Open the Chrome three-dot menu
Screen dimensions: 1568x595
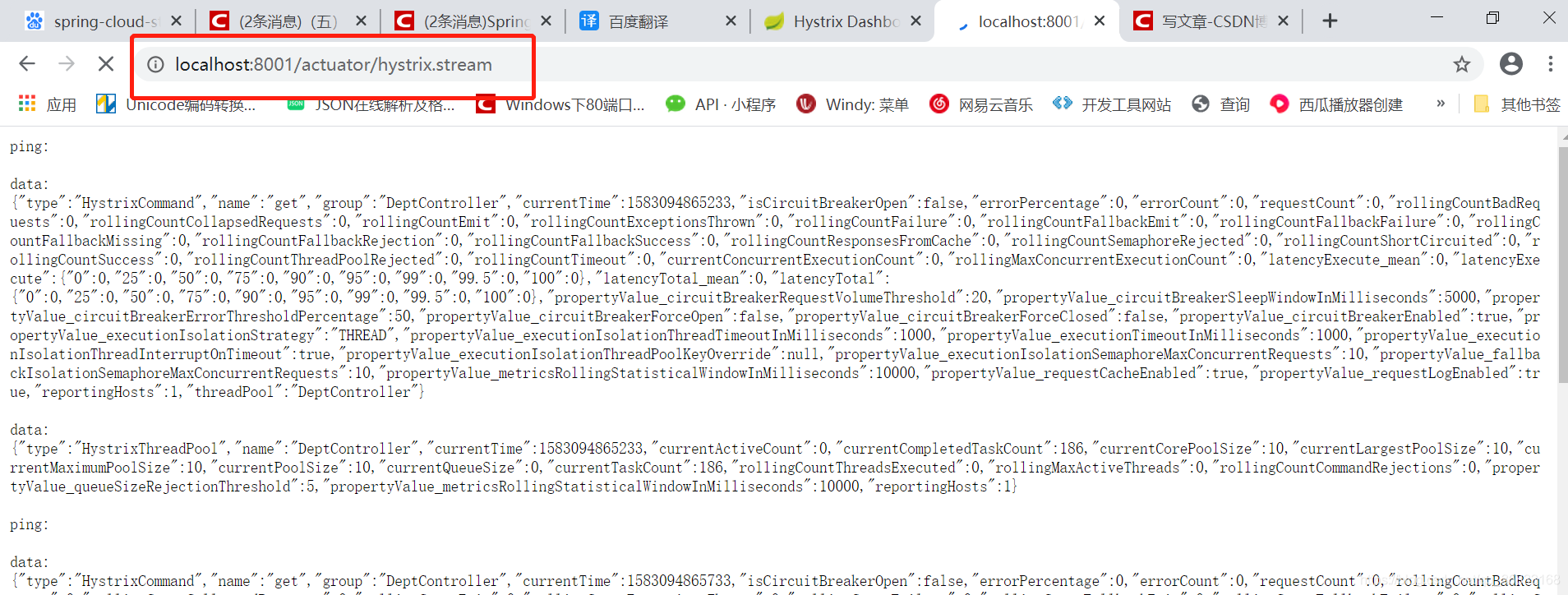pyautogui.click(x=1550, y=64)
